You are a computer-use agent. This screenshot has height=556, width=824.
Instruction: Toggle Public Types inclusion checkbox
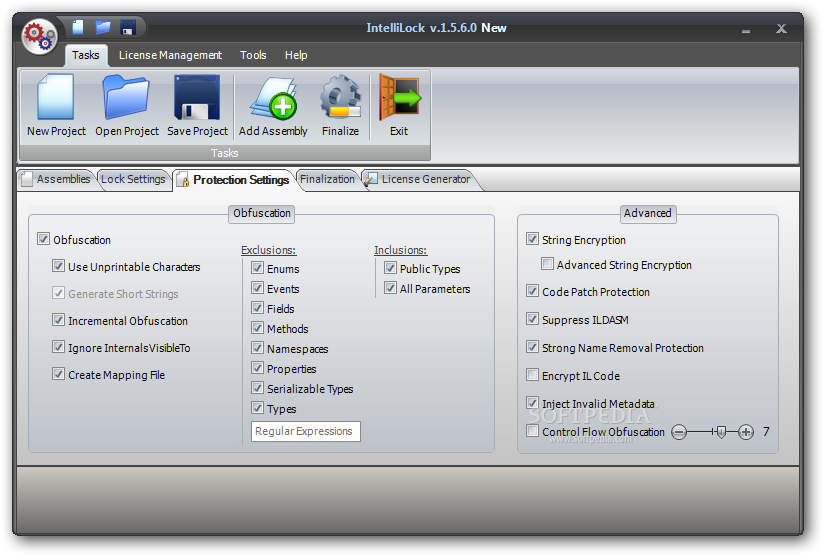390,268
